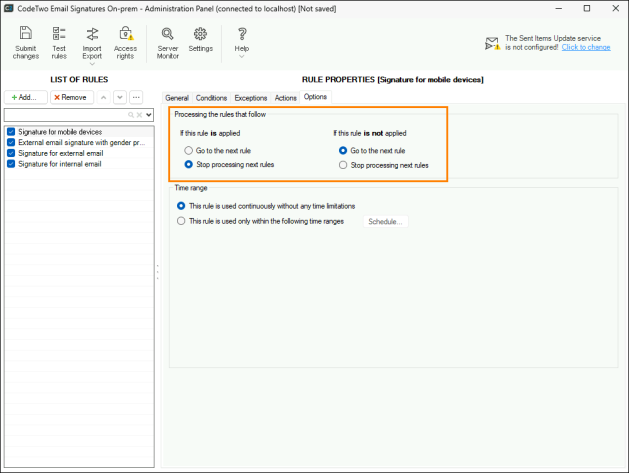629x473 pixels.
Task: Click the Add... rule button
Action: pos(26,97)
